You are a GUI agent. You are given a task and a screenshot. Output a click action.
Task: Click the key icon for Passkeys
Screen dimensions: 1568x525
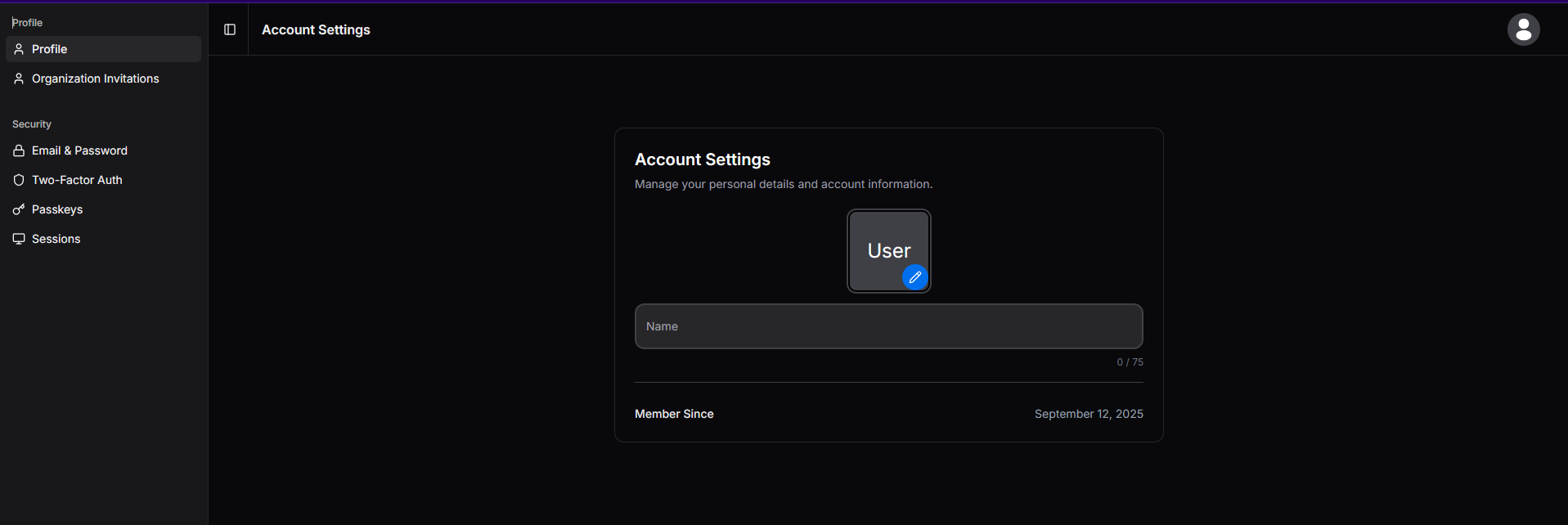(19, 209)
